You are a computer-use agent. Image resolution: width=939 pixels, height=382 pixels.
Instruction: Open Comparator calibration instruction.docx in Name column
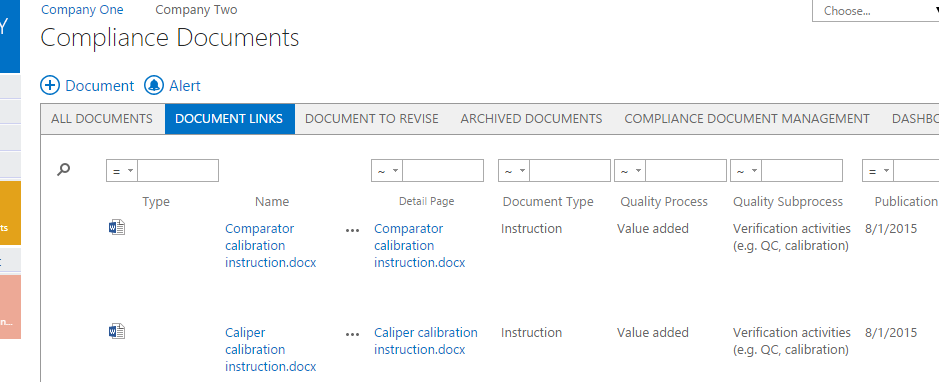271,245
